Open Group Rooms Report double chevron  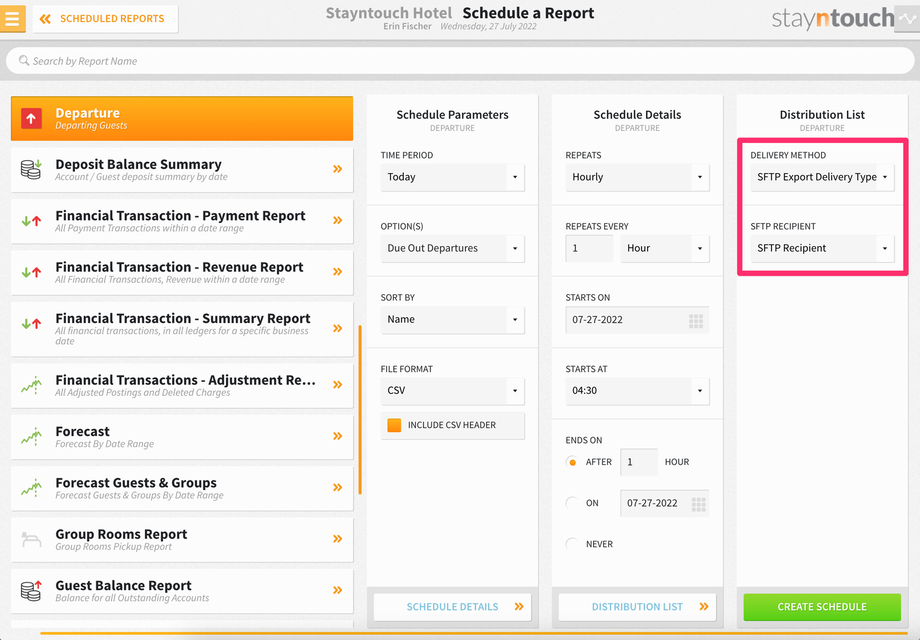click(x=337, y=539)
